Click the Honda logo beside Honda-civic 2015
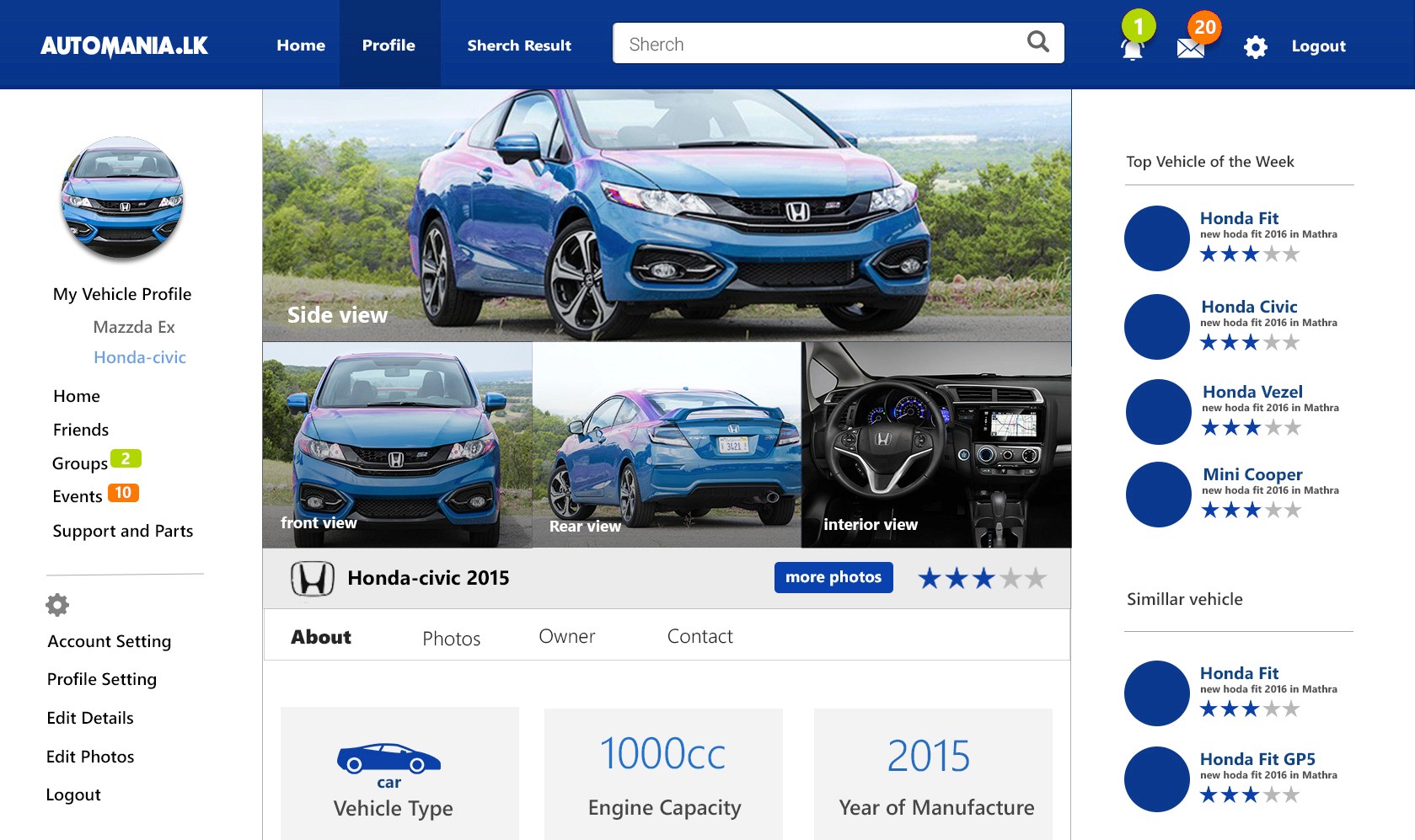The width and height of the screenshot is (1415, 840). [x=313, y=579]
